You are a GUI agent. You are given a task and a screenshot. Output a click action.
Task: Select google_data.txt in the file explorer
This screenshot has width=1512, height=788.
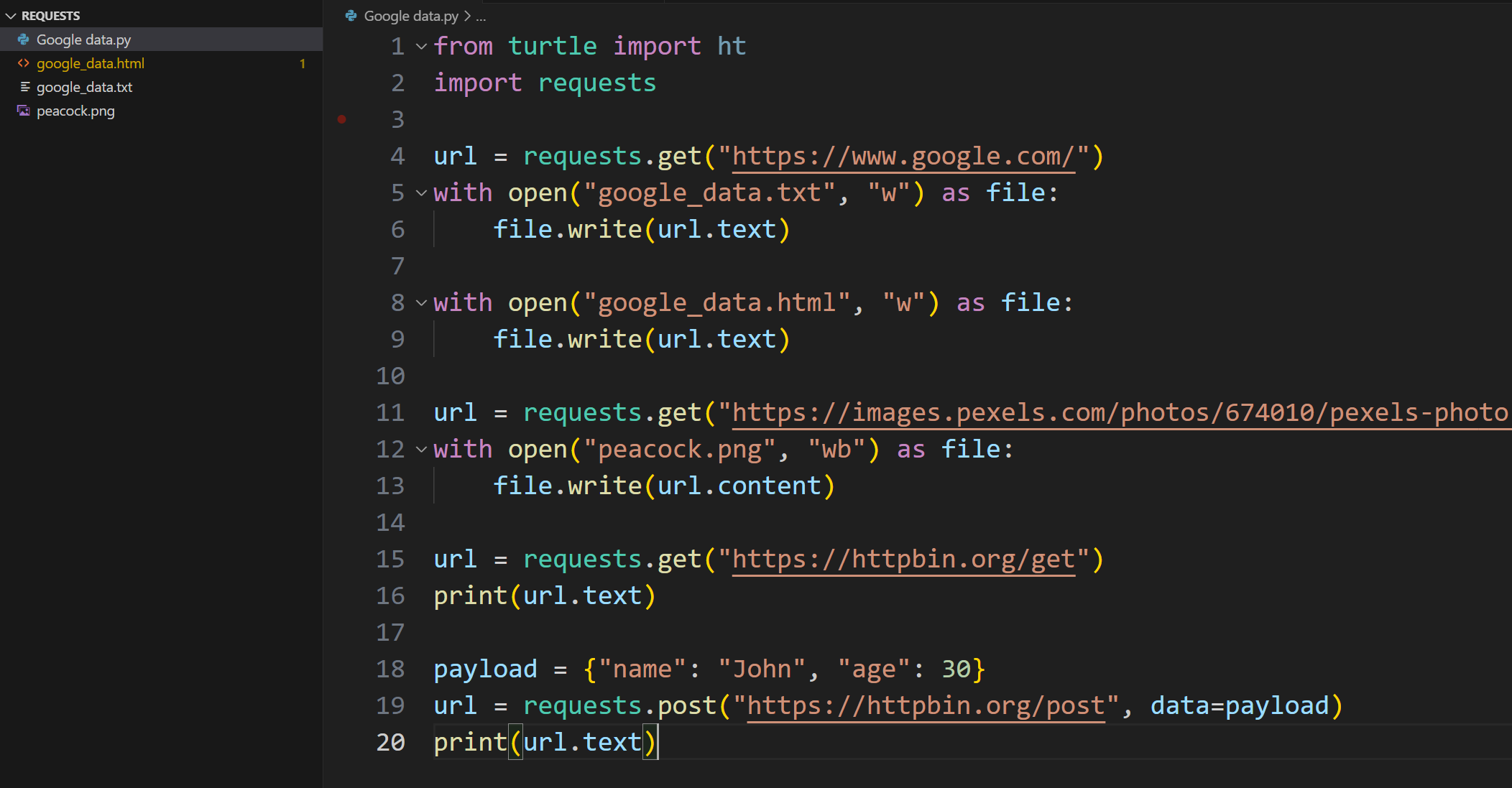84,87
